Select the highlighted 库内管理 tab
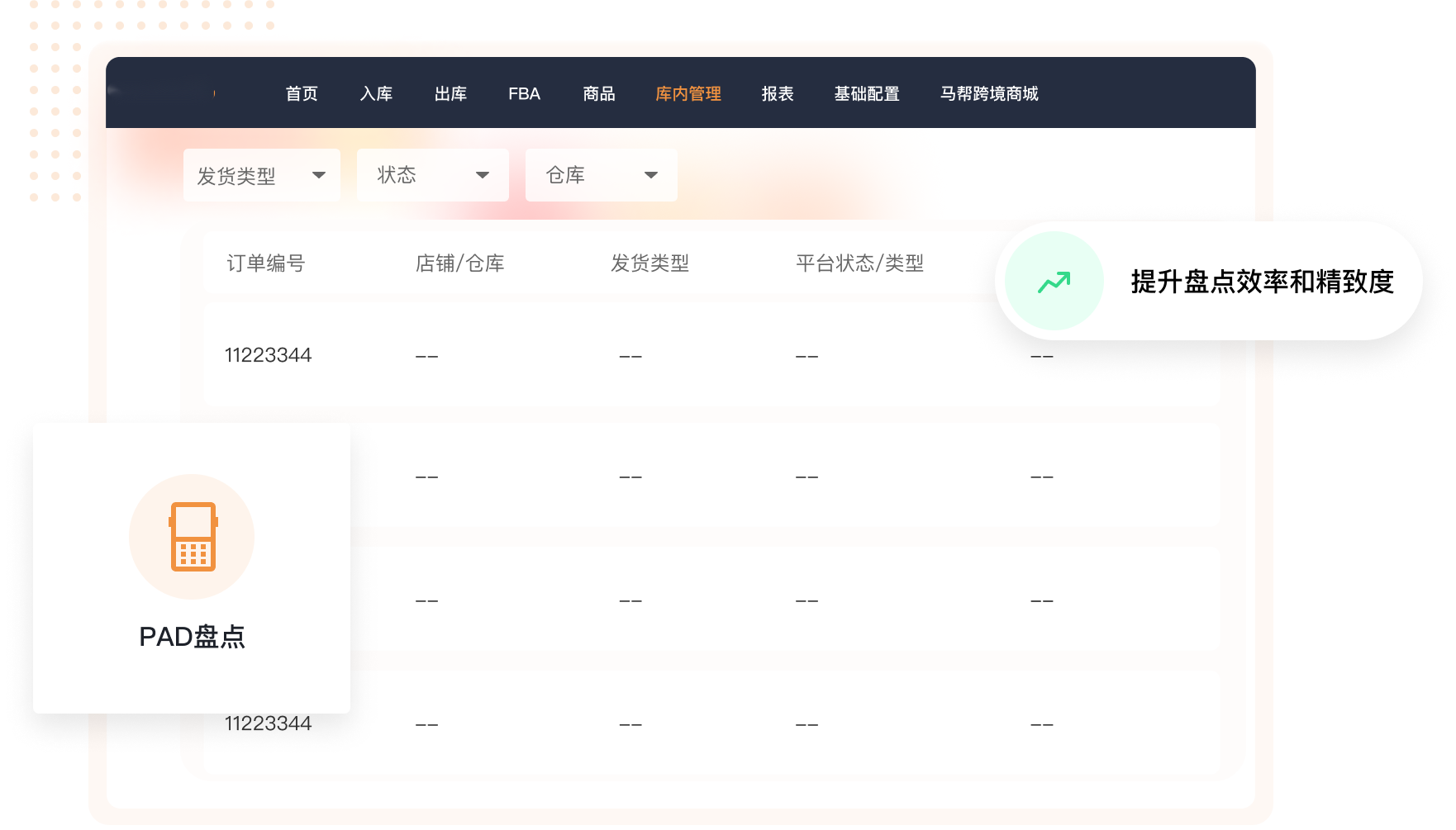Image resolution: width=1456 pixels, height=830 pixels. click(x=688, y=94)
